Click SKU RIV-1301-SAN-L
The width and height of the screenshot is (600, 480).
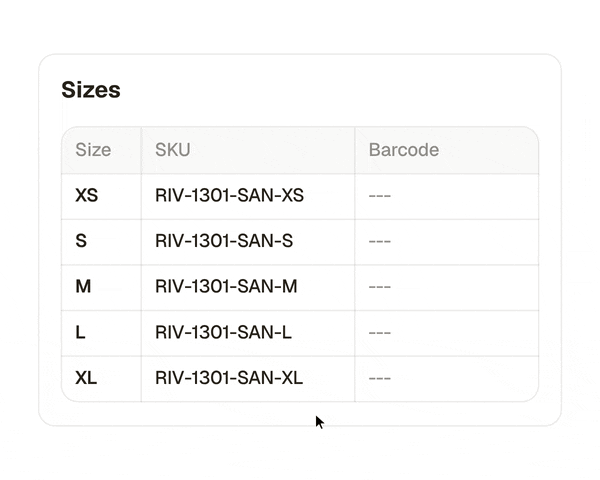pos(223,332)
